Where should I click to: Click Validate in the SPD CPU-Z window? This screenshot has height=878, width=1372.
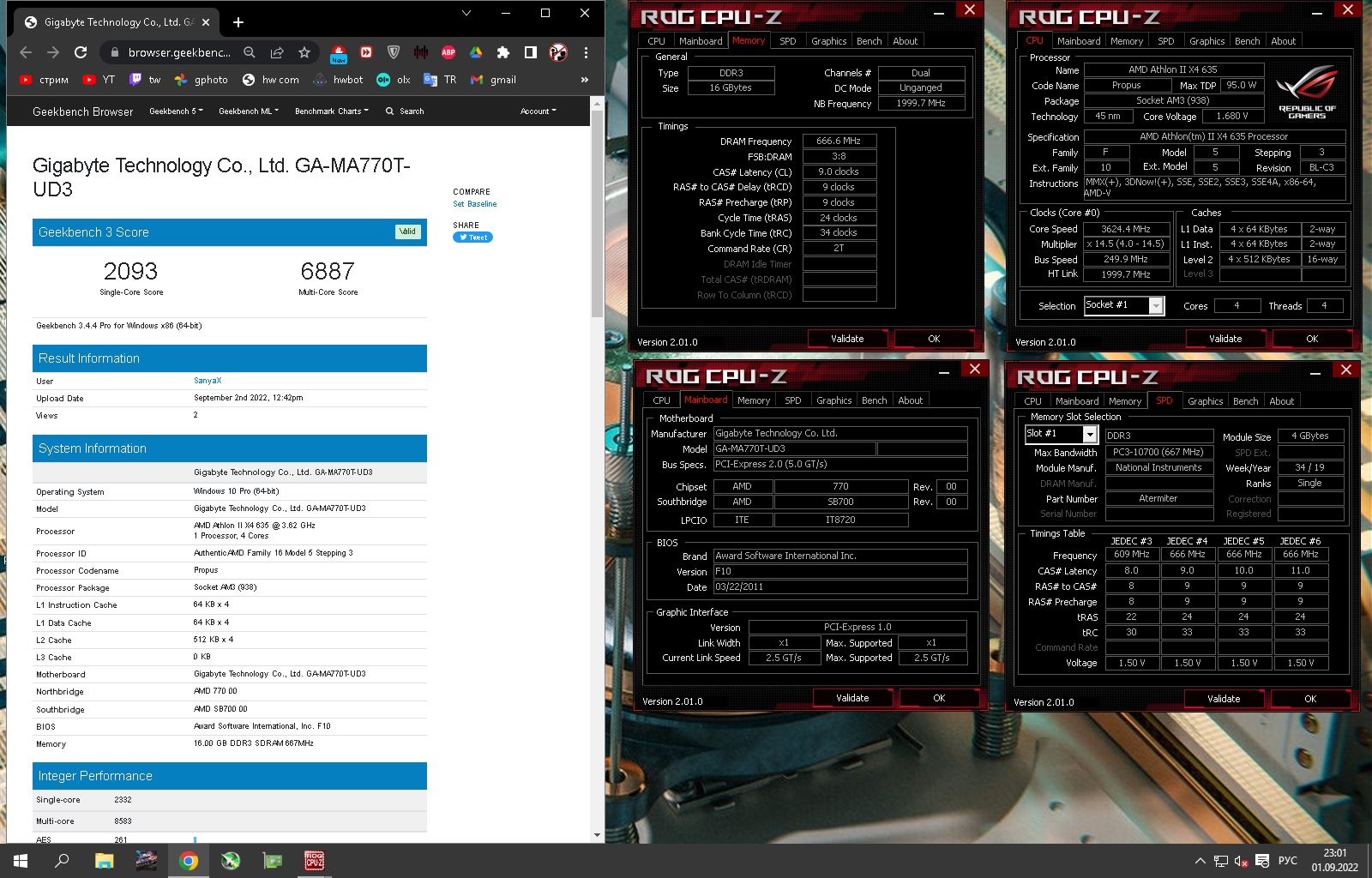pos(1224,699)
